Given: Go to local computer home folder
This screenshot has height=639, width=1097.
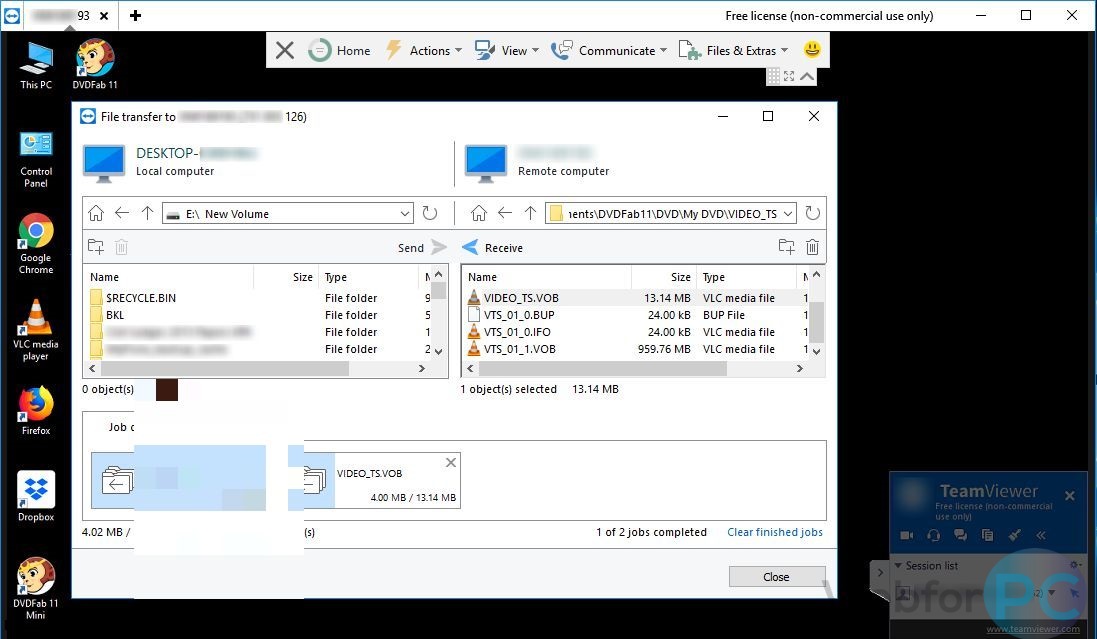Looking at the screenshot, I should pyautogui.click(x=96, y=213).
